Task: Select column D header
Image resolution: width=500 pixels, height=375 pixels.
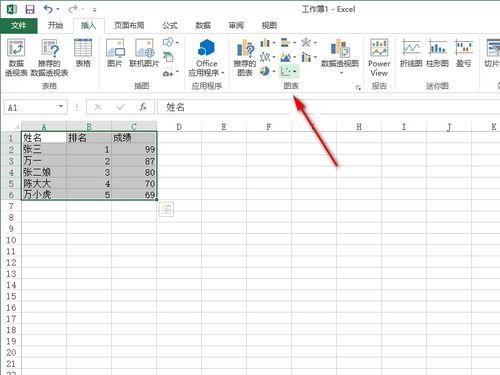Action: pyautogui.click(x=179, y=127)
